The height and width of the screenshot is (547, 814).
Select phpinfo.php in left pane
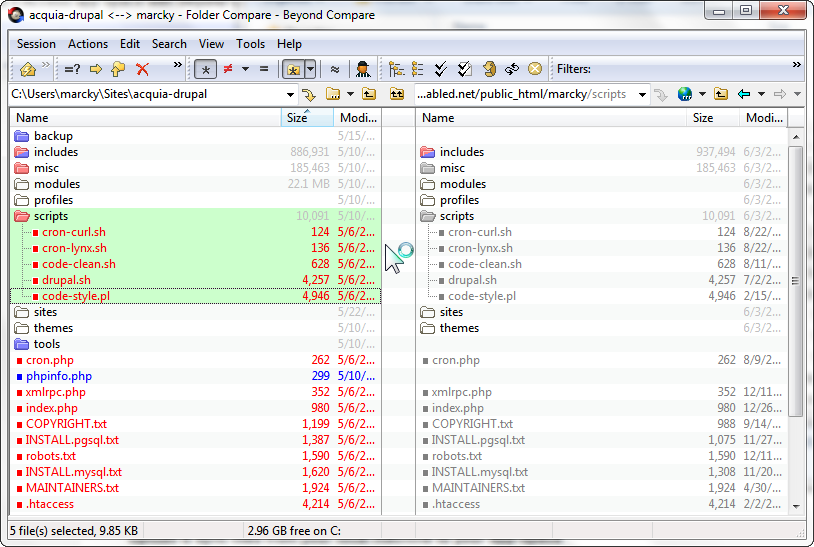[x=196, y=376]
